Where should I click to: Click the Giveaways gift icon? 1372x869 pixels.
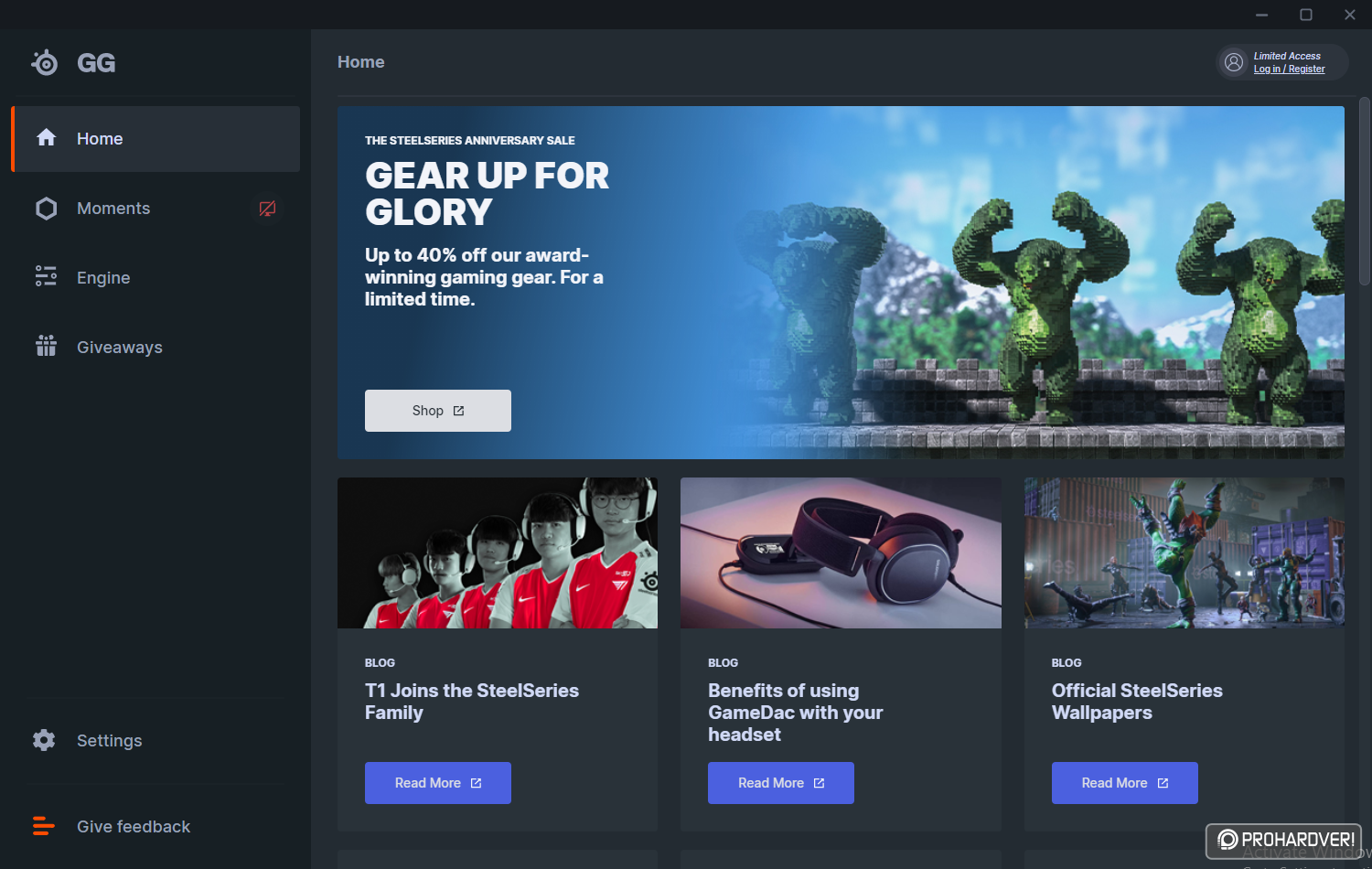point(46,346)
